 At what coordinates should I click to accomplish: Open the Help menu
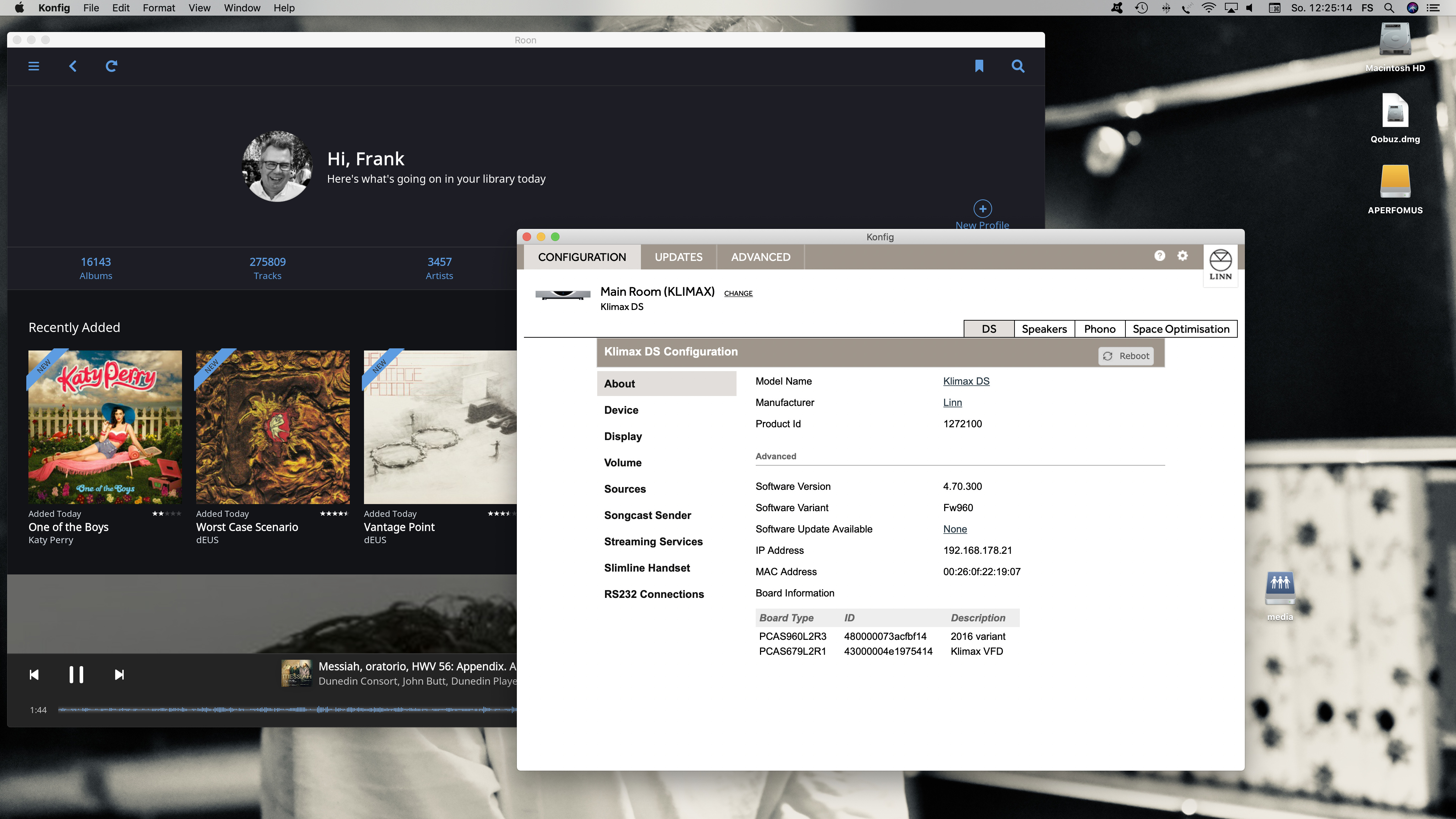pyautogui.click(x=284, y=8)
